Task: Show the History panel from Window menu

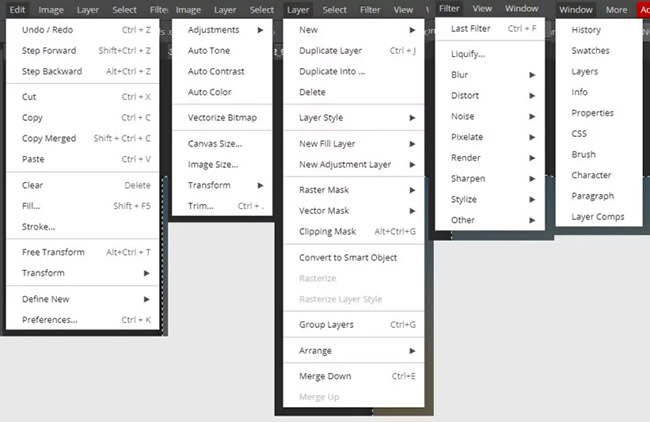Action: 586,30
